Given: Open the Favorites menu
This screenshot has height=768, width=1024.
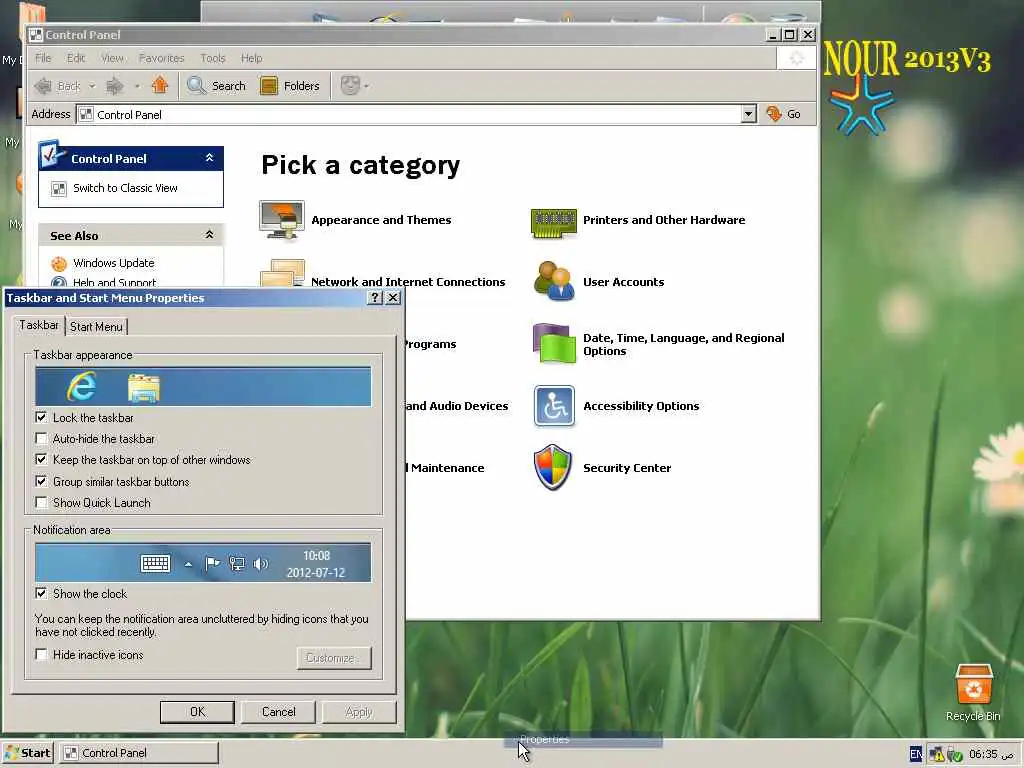Looking at the screenshot, I should 161,58.
